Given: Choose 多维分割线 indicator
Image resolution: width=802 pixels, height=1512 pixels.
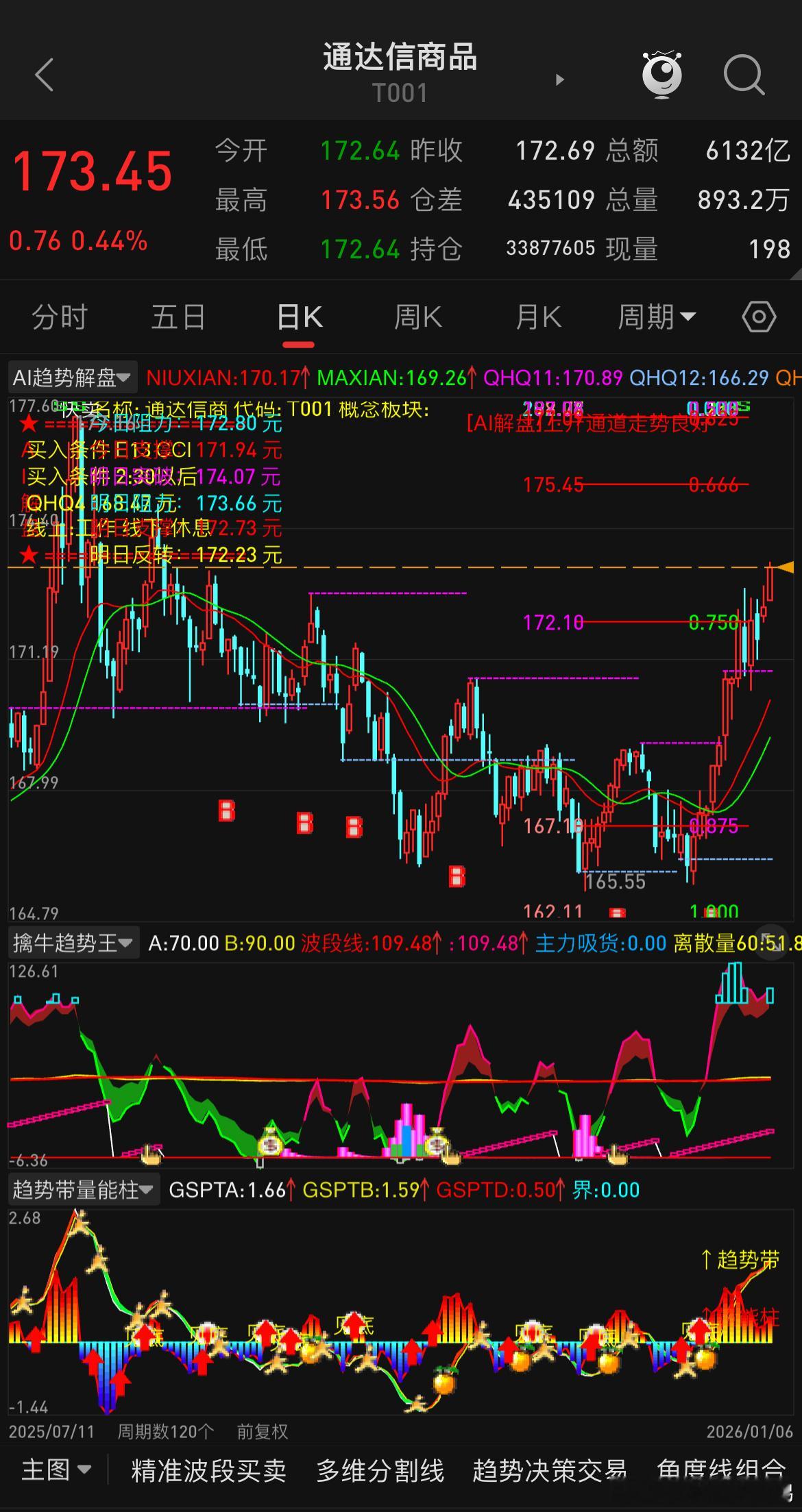Looking at the screenshot, I should 380,1470.
